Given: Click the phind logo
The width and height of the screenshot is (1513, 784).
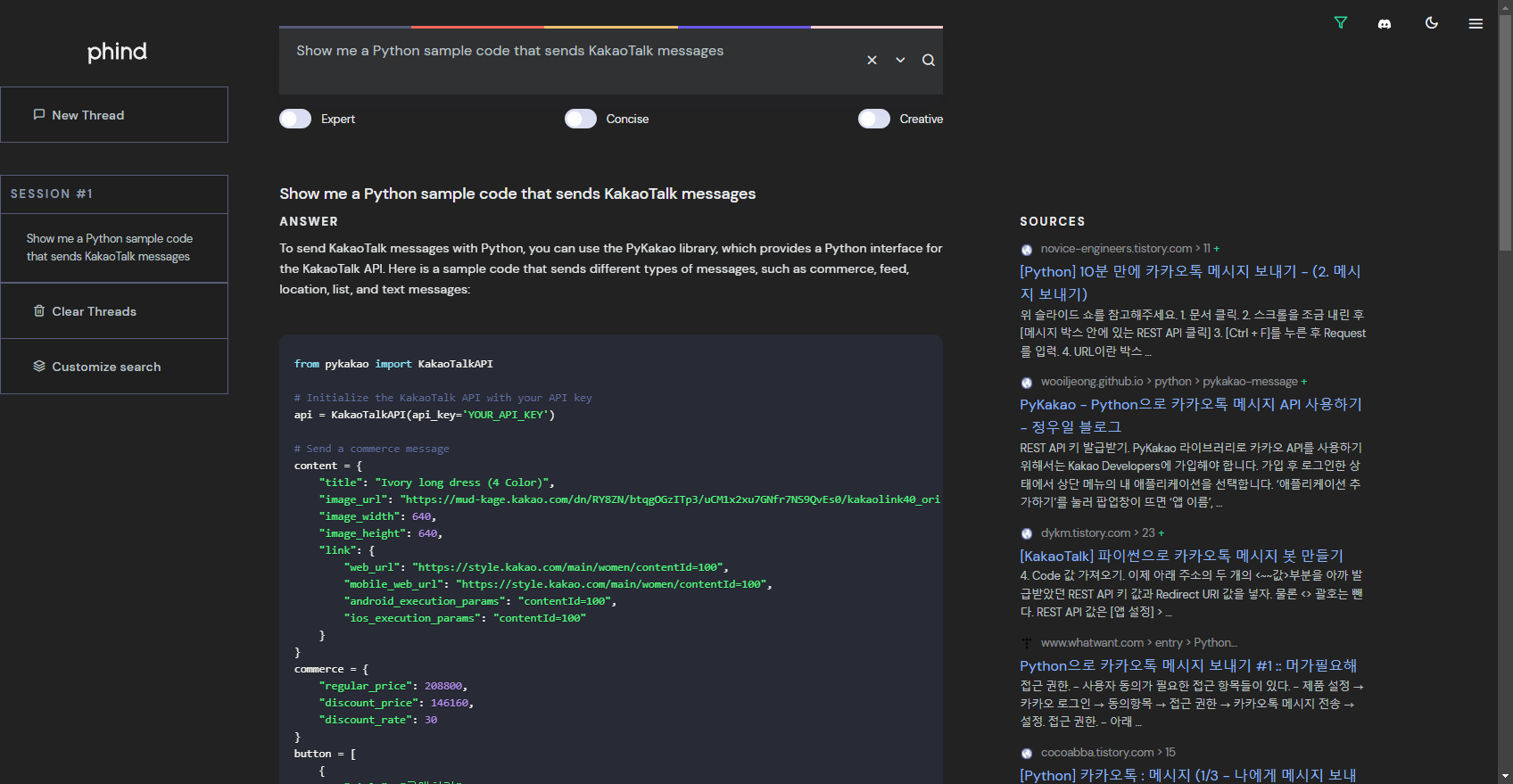Looking at the screenshot, I should pos(117,52).
